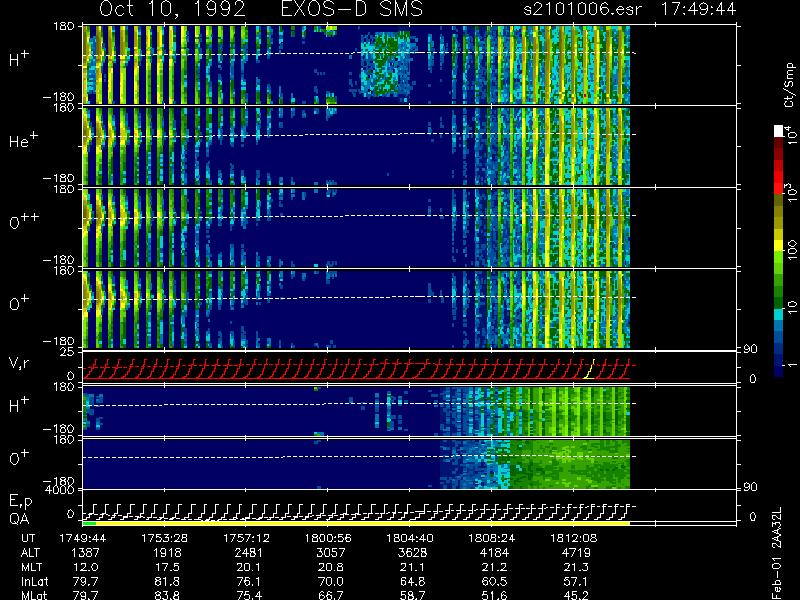Select the title "EXOS-D SMS"
The height and width of the screenshot is (600, 800).
[x=352, y=9]
